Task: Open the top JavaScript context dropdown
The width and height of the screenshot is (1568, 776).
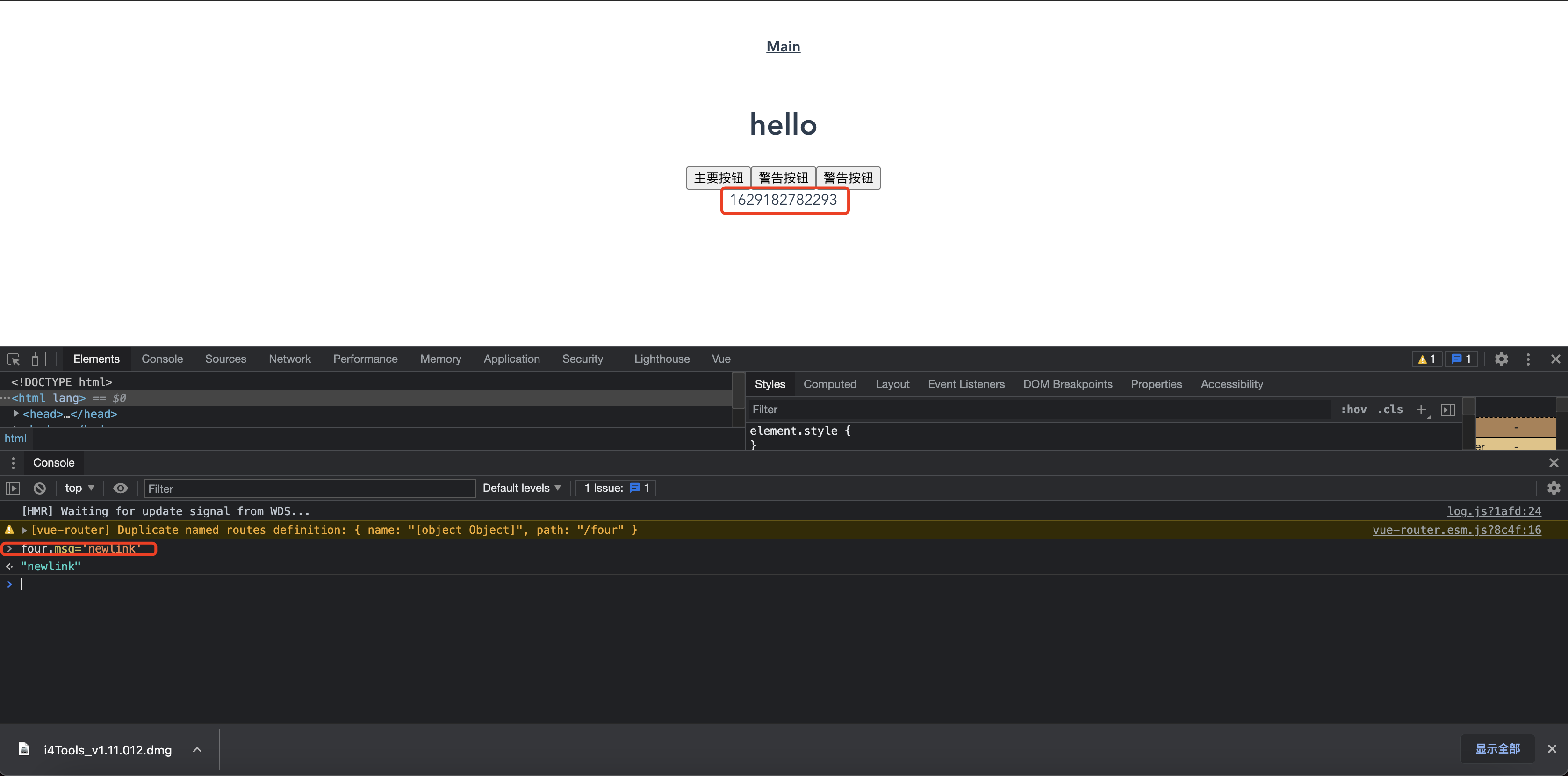Action: [79, 488]
